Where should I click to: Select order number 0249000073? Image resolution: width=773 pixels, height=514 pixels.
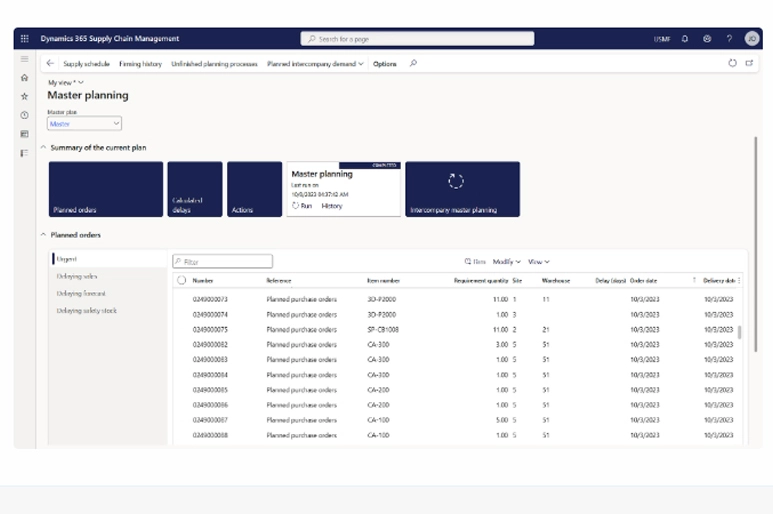210,299
